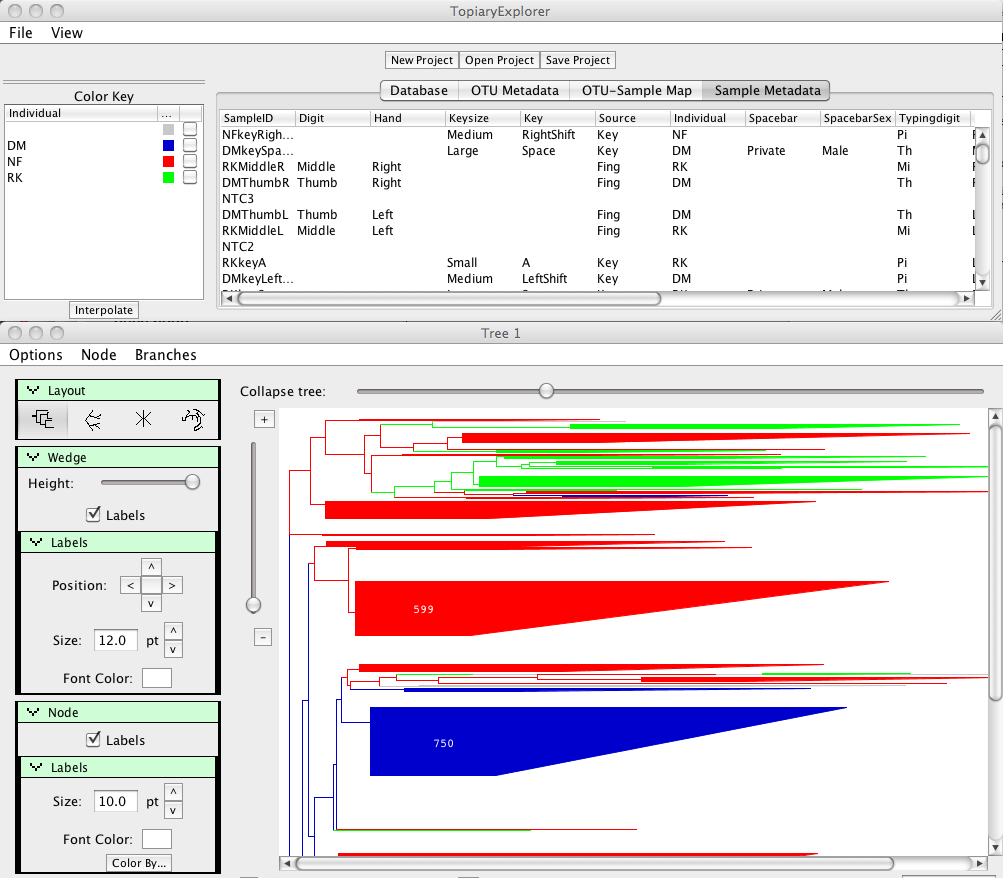Switch to the OTU Metadata tab
Screen dimensions: 1003x878
coord(515,90)
